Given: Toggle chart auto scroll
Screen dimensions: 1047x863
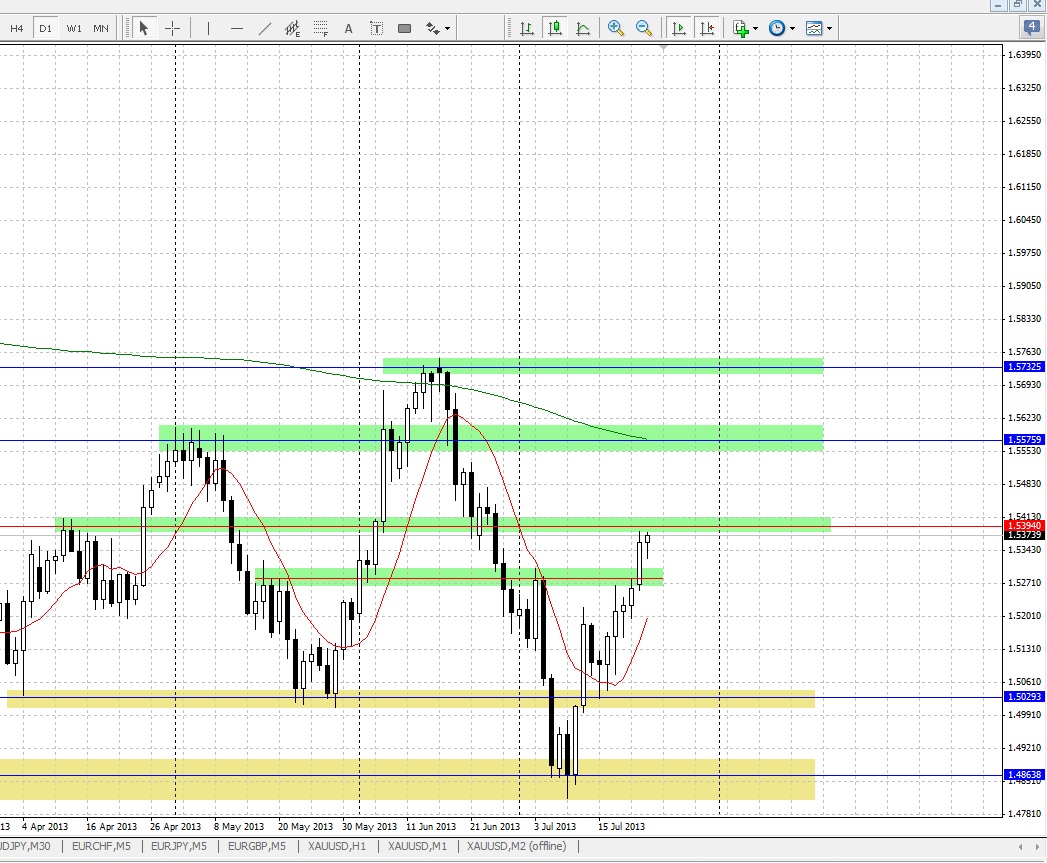Looking at the screenshot, I should pos(678,28).
